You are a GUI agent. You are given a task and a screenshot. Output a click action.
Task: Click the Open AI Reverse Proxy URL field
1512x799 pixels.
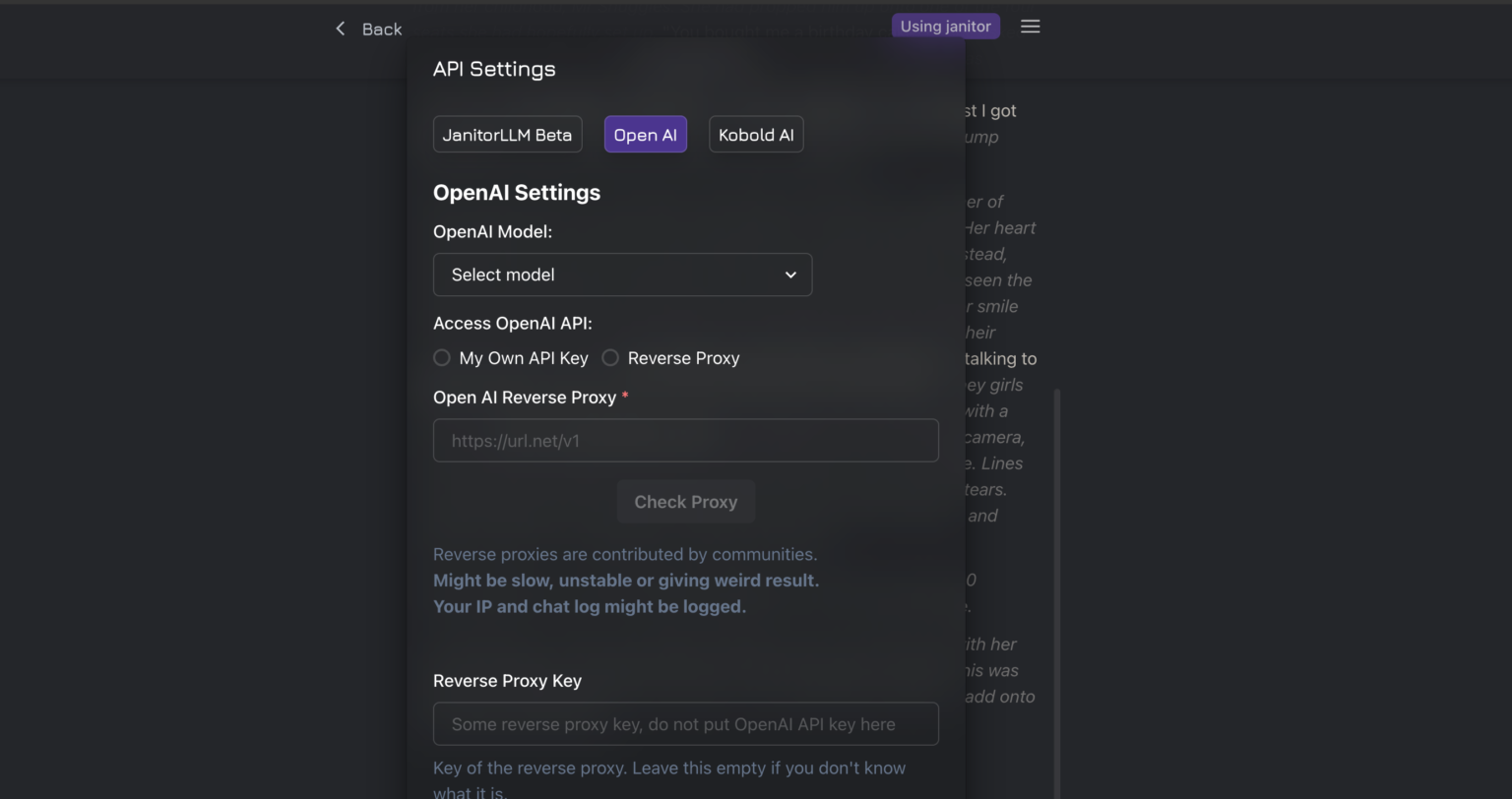pos(686,440)
